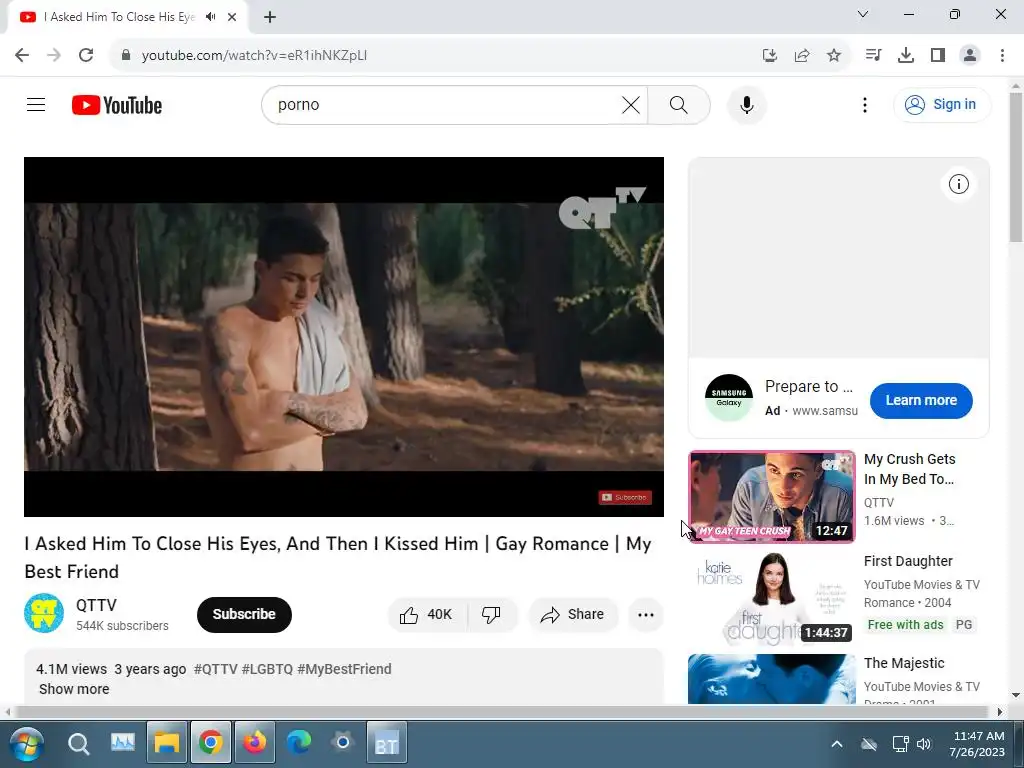This screenshot has height=768, width=1024.
Task: Click the magnifier search button
Action: click(679, 104)
